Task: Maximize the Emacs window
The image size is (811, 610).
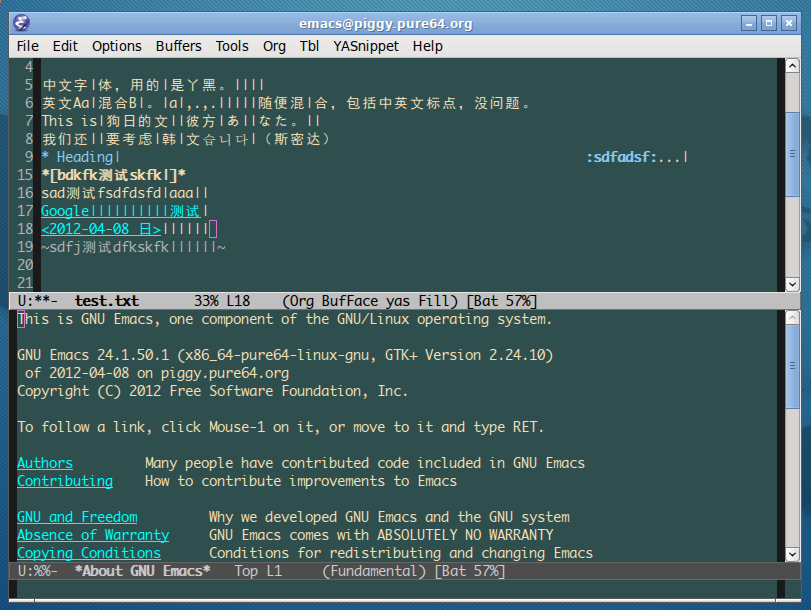Action: (x=769, y=23)
